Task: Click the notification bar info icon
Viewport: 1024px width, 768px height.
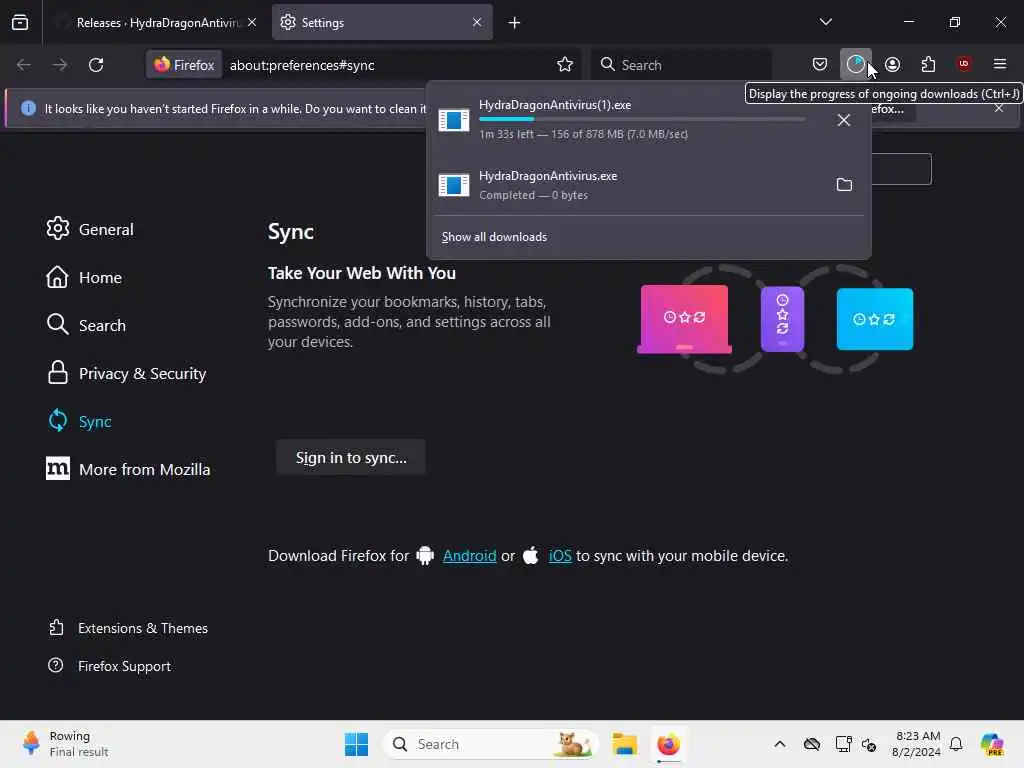Action: 28,108
